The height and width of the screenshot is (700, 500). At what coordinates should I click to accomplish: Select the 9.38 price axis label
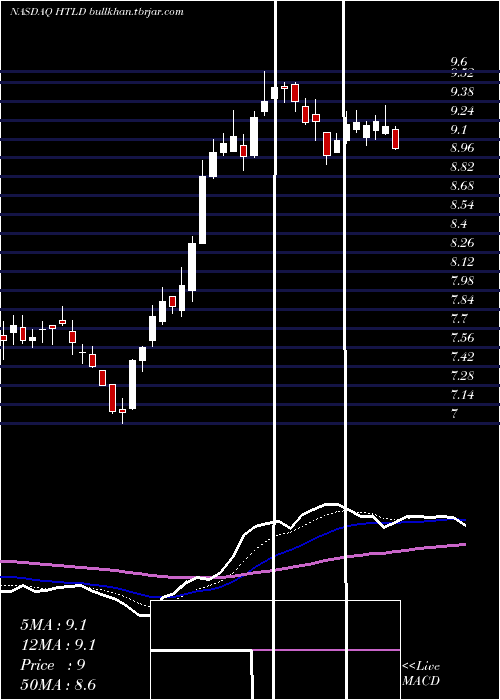[x=462, y=92]
